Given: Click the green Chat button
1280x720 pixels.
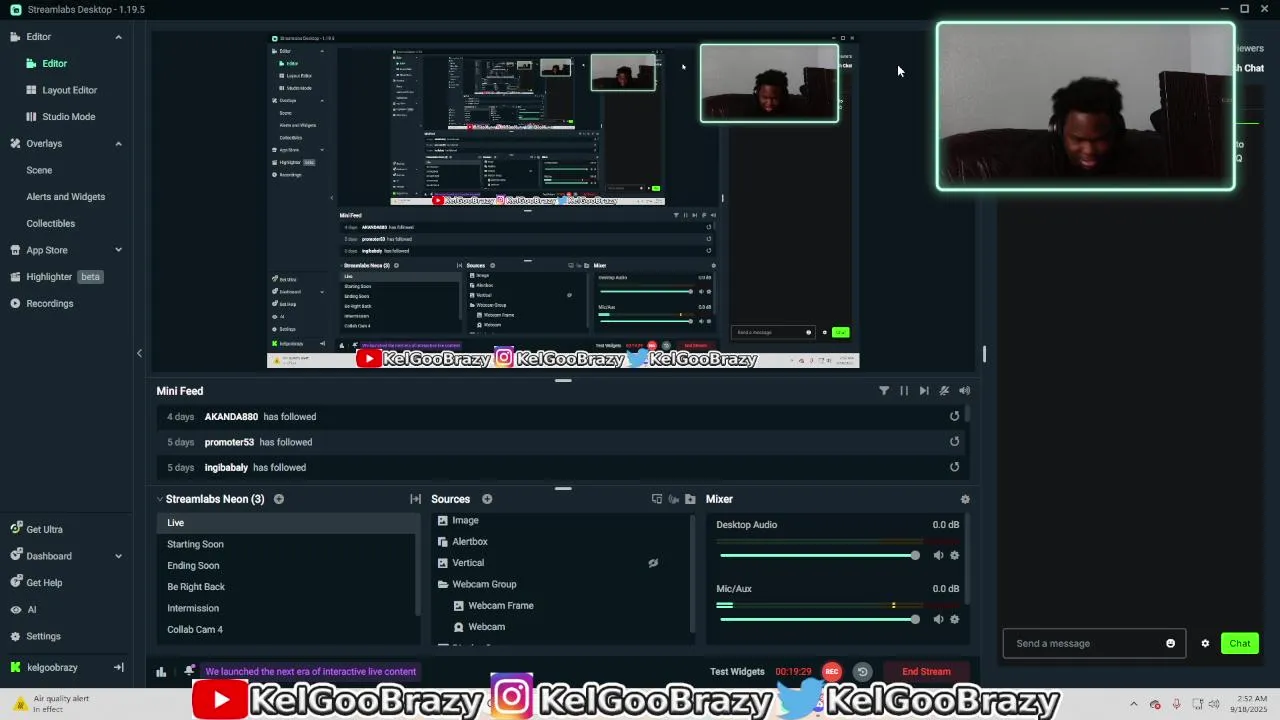Looking at the screenshot, I should tap(1240, 644).
